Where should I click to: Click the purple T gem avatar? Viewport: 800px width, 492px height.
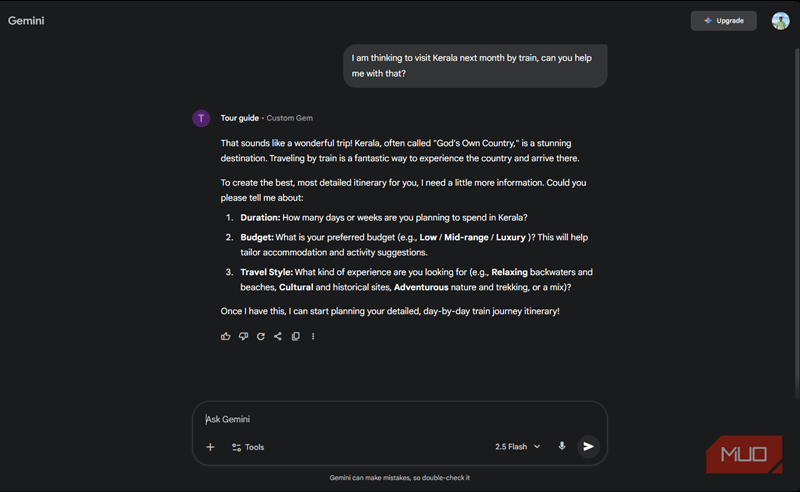(x=201, y=118)
